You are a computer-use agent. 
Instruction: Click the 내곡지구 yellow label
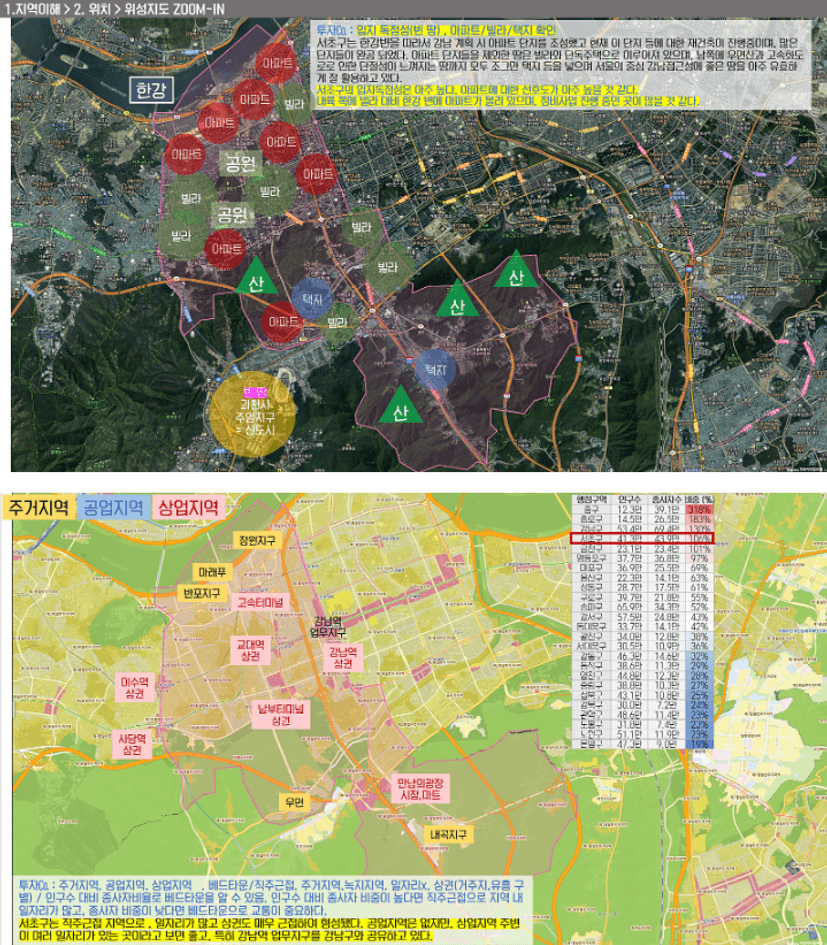[x=448, y=835]
